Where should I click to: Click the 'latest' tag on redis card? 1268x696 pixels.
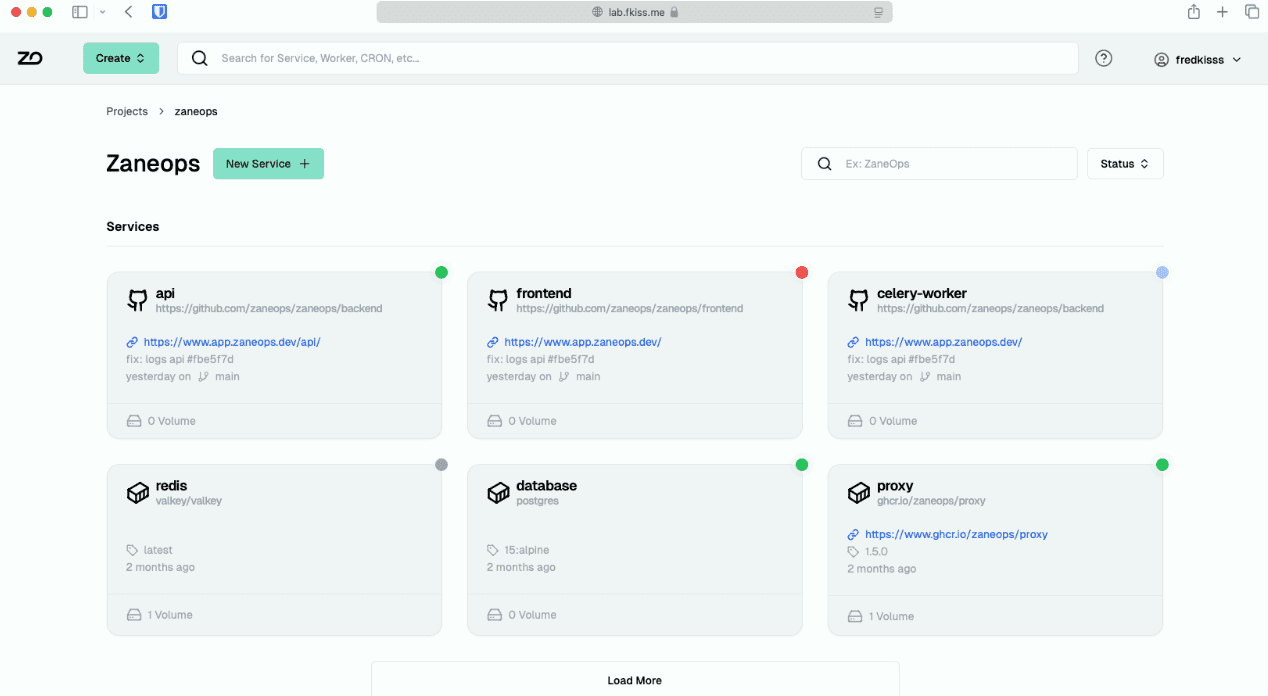158,550
